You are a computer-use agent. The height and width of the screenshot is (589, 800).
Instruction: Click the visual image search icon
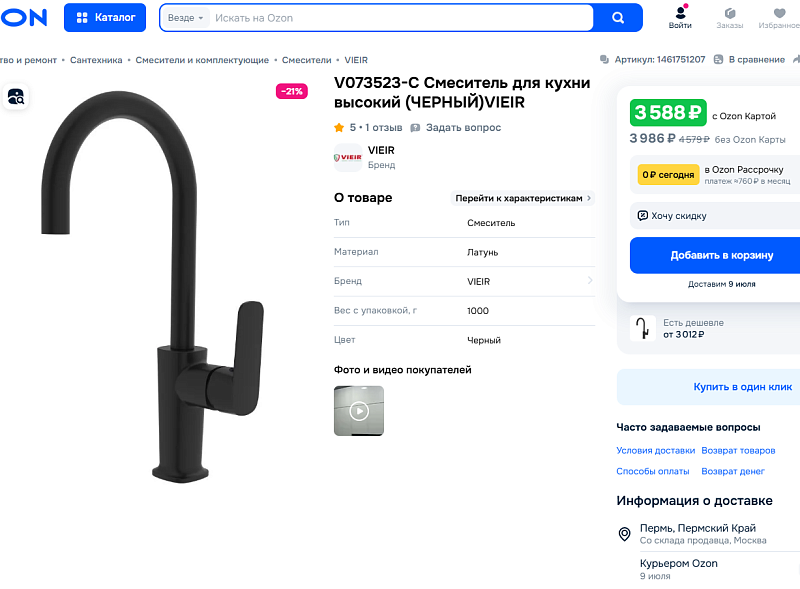coord(16,96)
